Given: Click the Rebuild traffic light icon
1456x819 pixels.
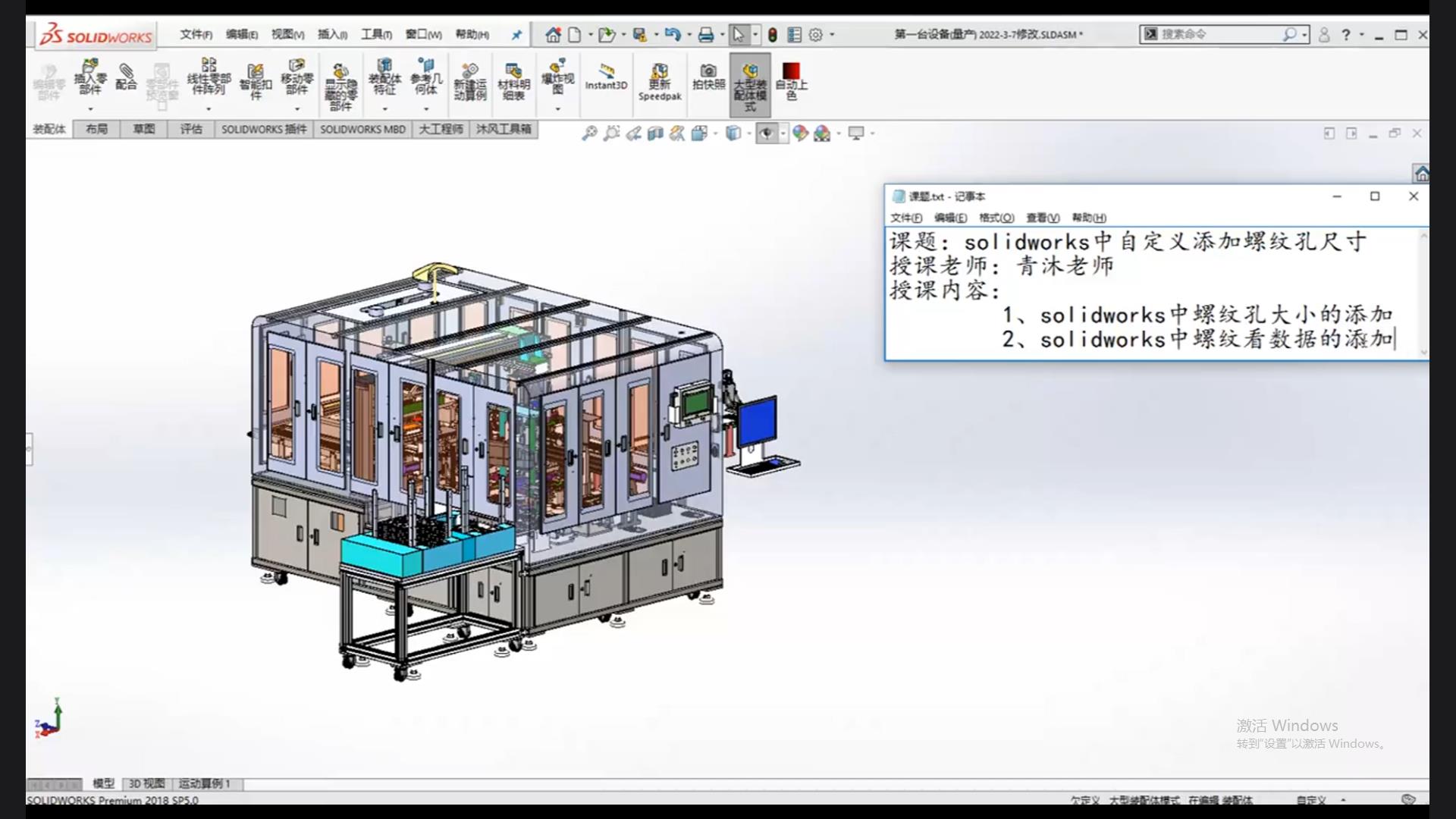Looking at the screenshot, I should [x=772, y=35].
